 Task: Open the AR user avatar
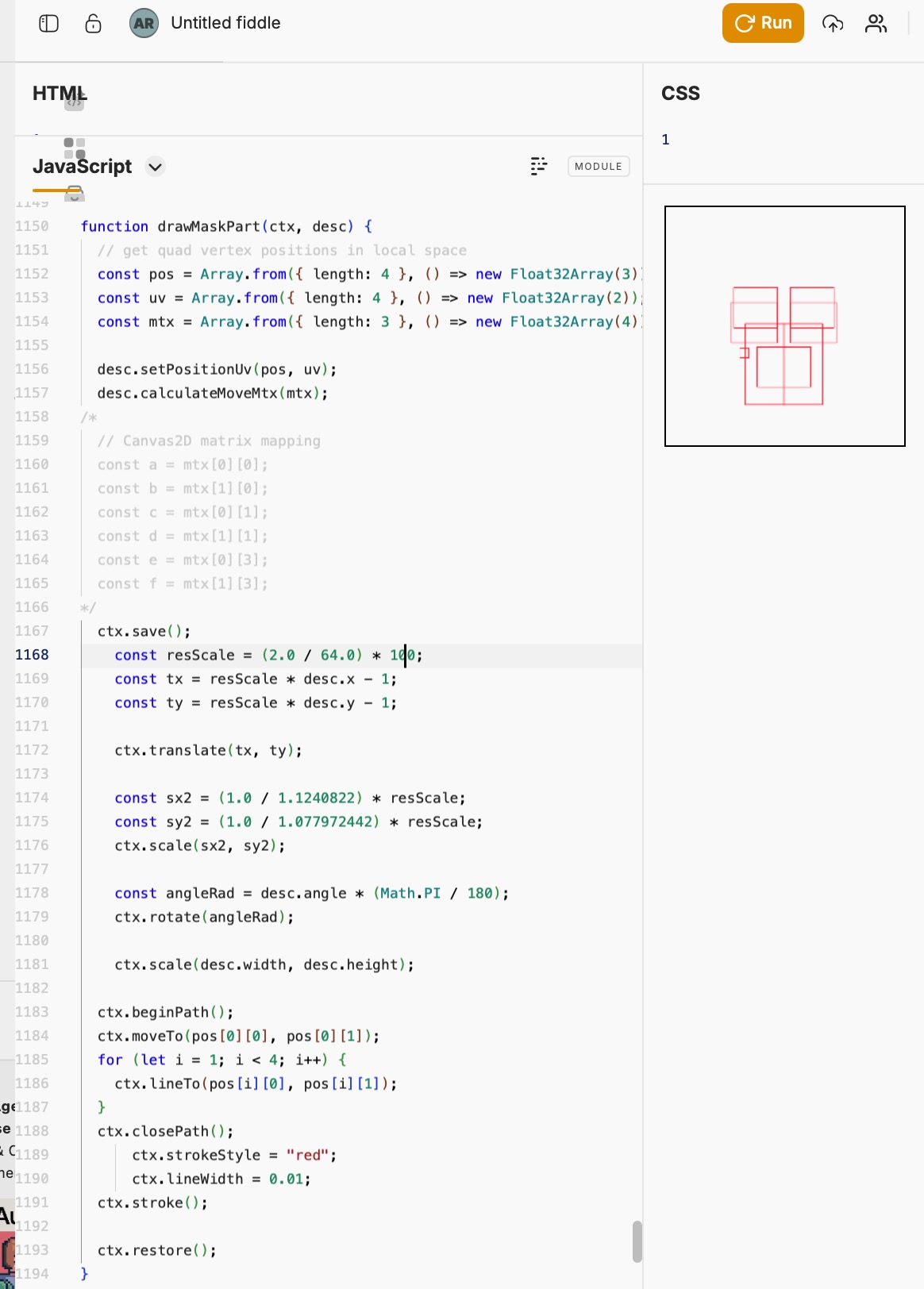144,23
